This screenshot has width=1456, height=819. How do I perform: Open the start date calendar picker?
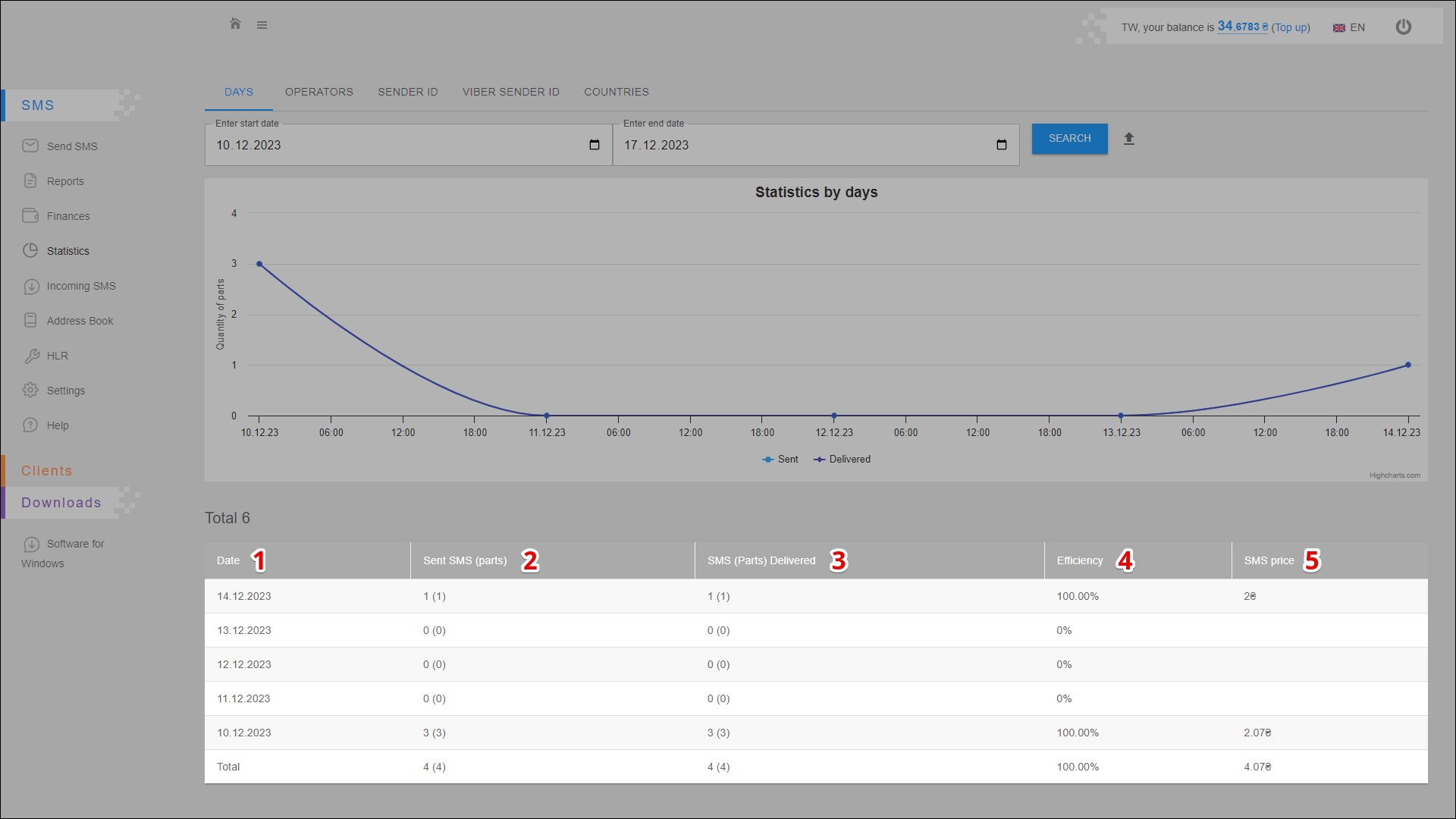click(x=595, y=145)
